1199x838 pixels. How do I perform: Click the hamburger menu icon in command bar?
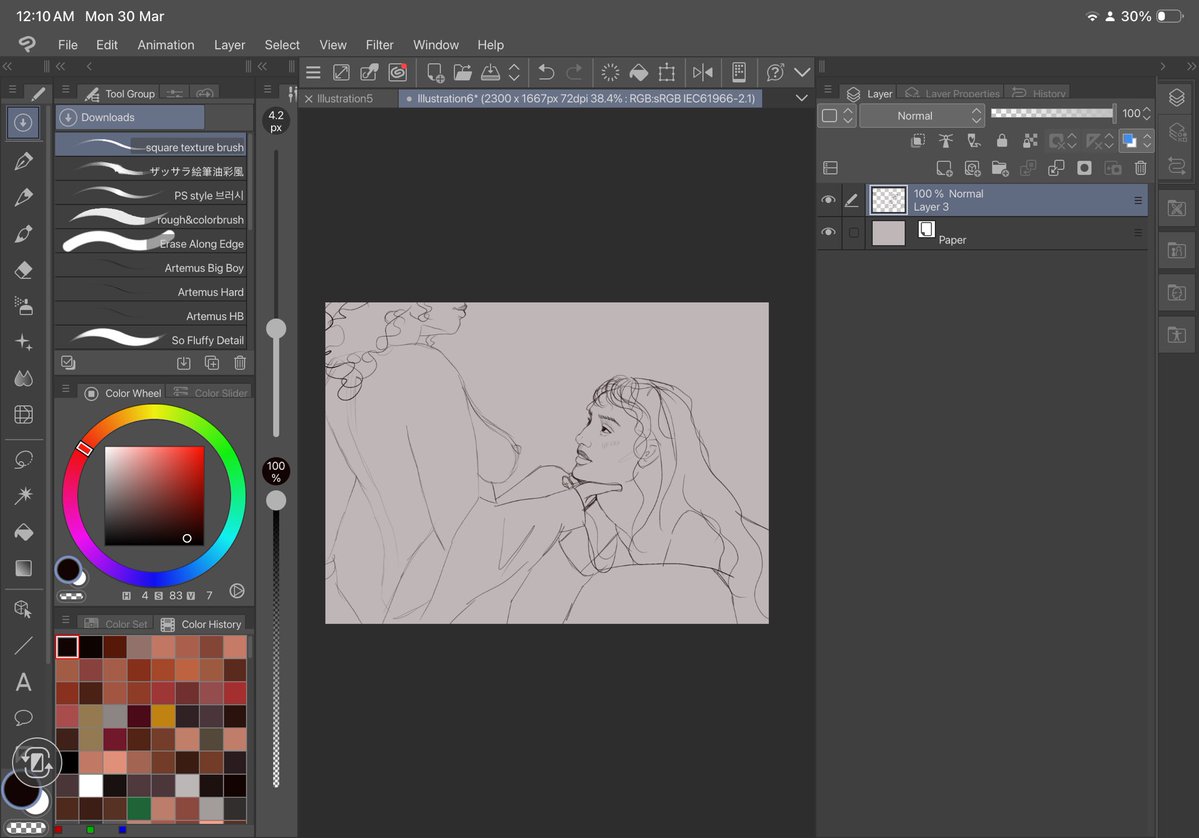point(313,73)
